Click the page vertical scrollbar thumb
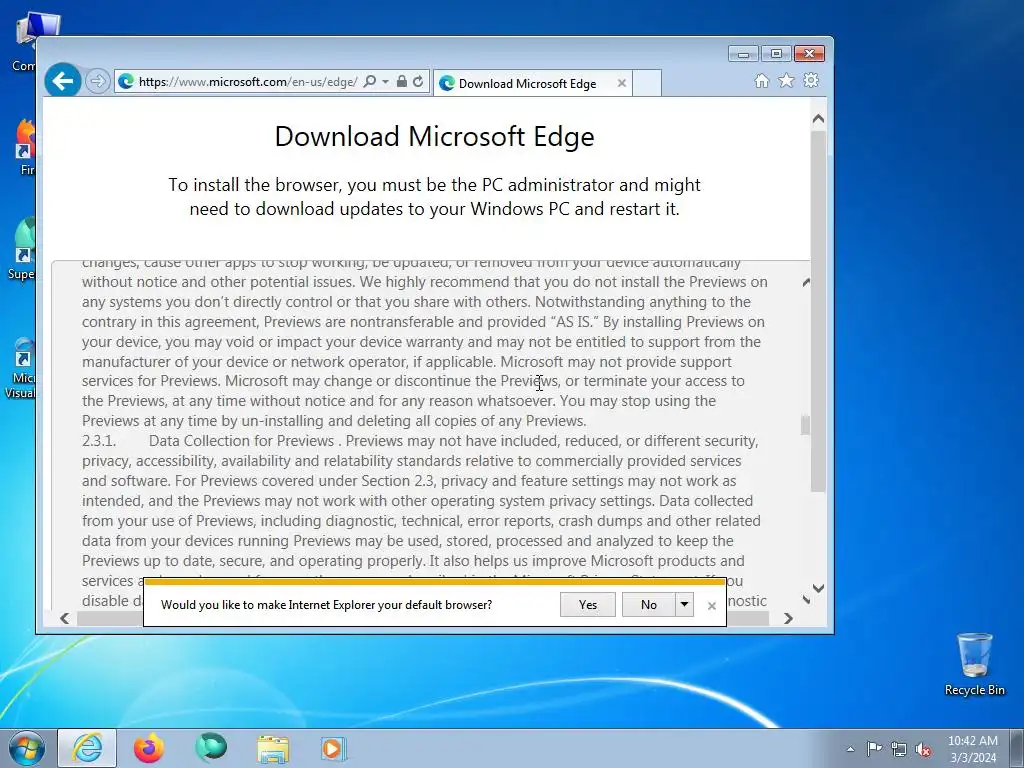1024x768 pixels. [818, 312]
